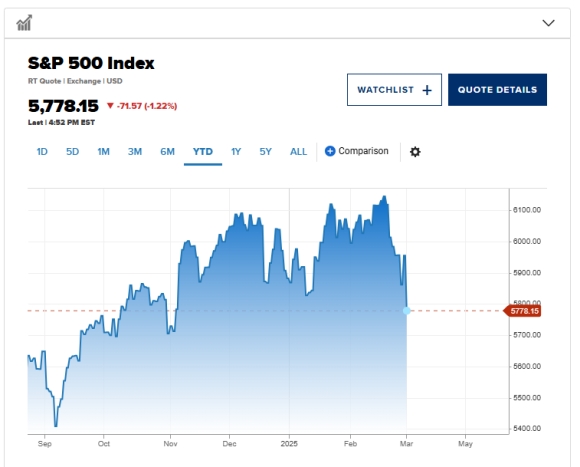Select the 1D time range
Screen dimensions: 580x467
(42, 152)
